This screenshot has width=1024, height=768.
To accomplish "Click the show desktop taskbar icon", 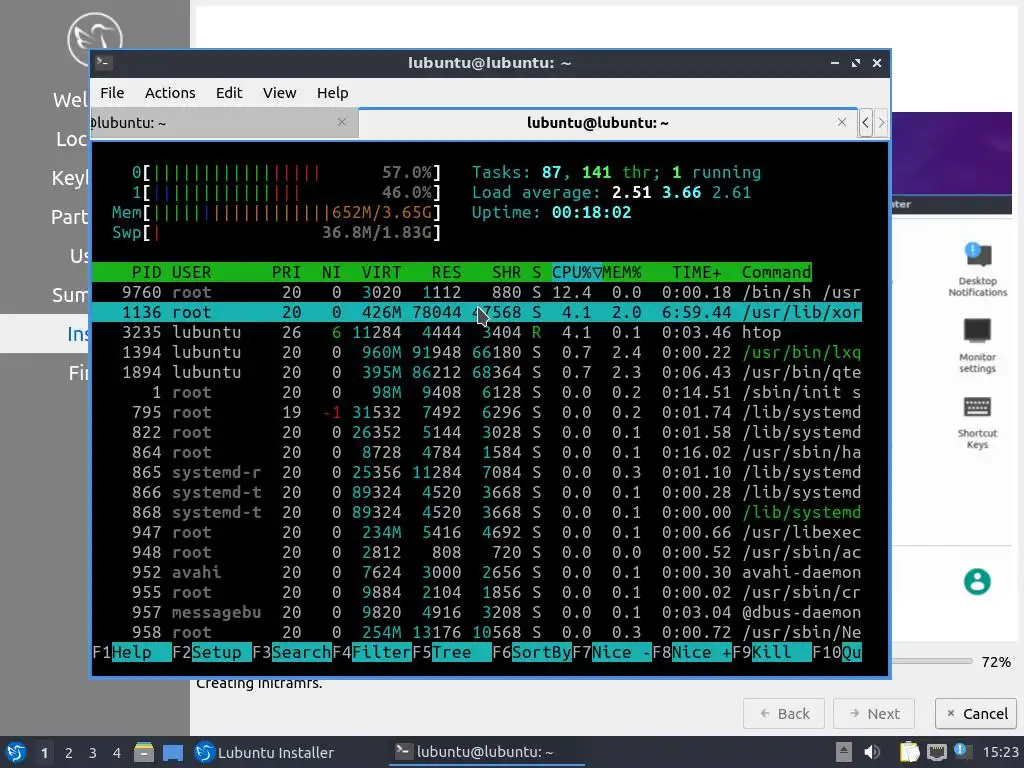I will pyautogui.click(x=172, y=752).
